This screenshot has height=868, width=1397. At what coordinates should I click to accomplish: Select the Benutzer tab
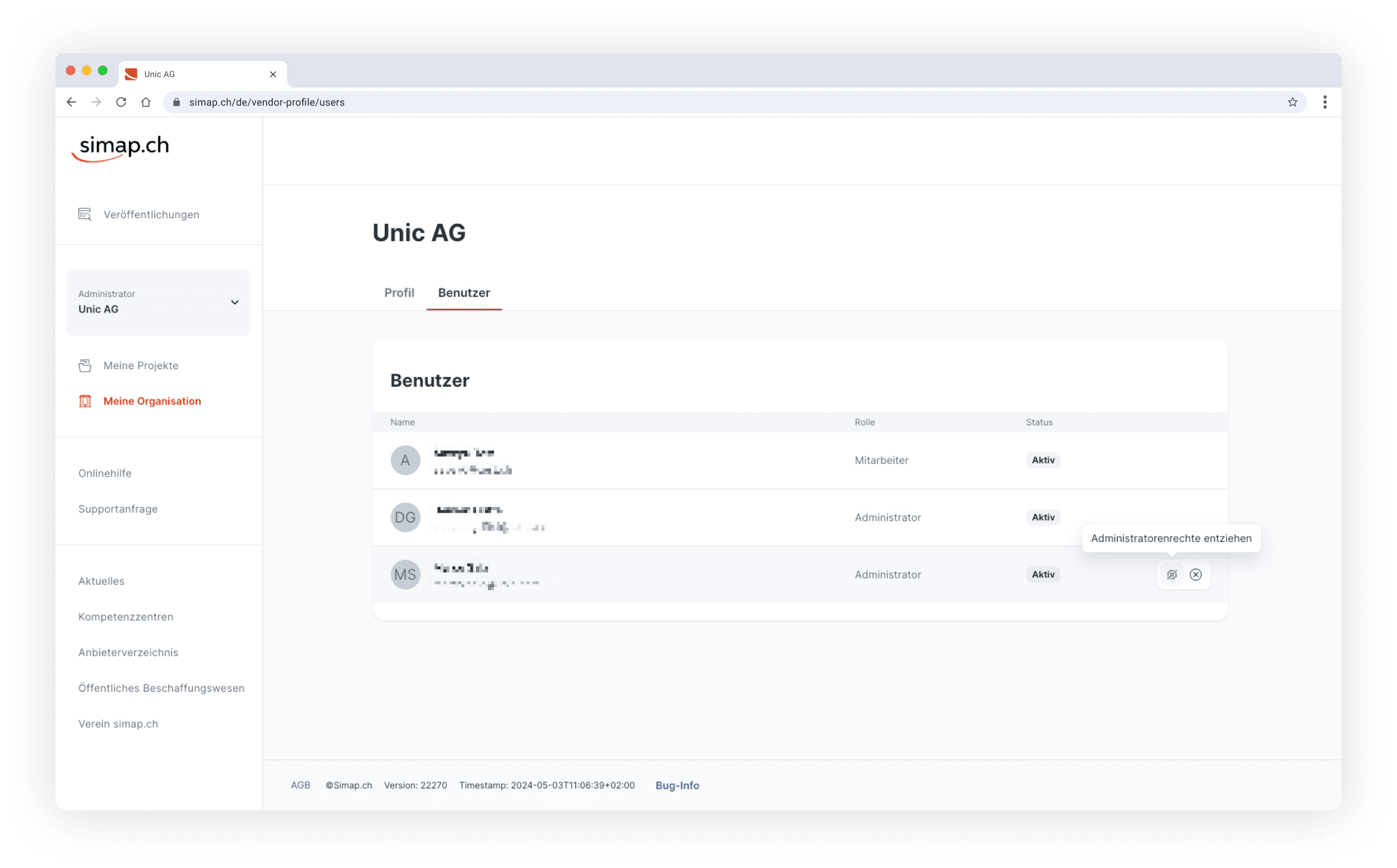[464, 293]
